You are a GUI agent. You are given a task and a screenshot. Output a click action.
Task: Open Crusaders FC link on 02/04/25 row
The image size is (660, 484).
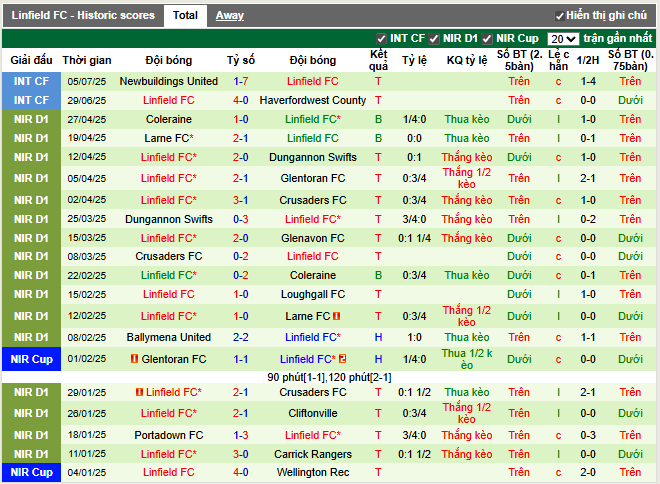[313, 200]
